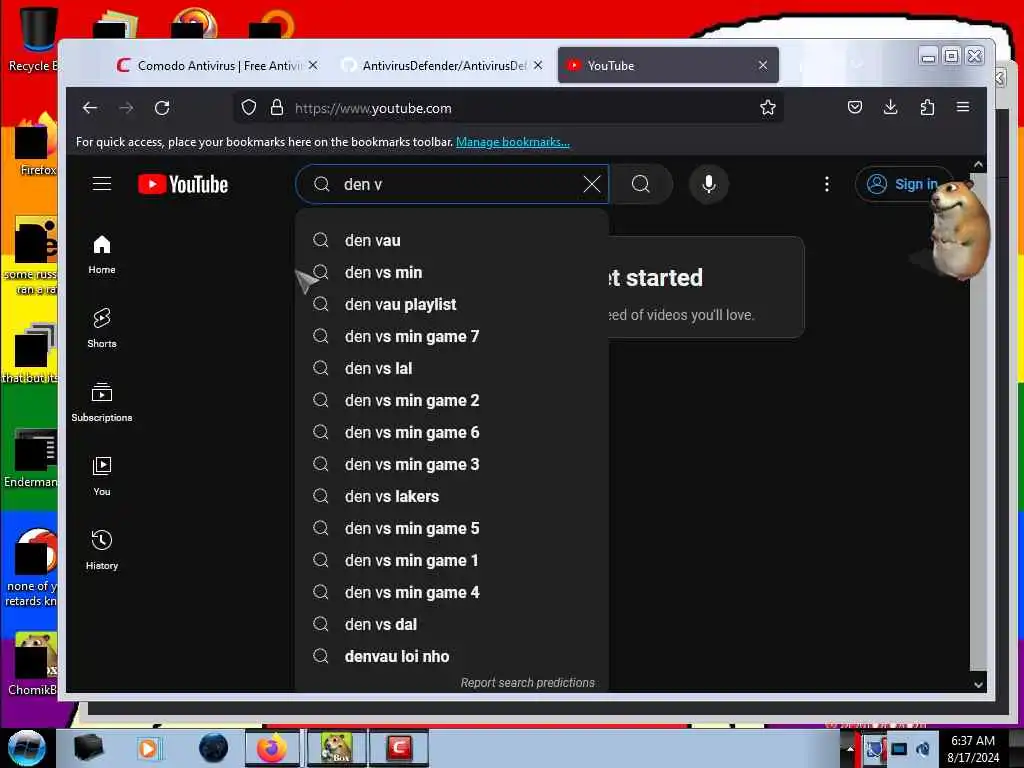Viewport: 1024px width, 768px height.
Task: Open YouTube settings three-dot menu
Action: (x=827, y=184)
